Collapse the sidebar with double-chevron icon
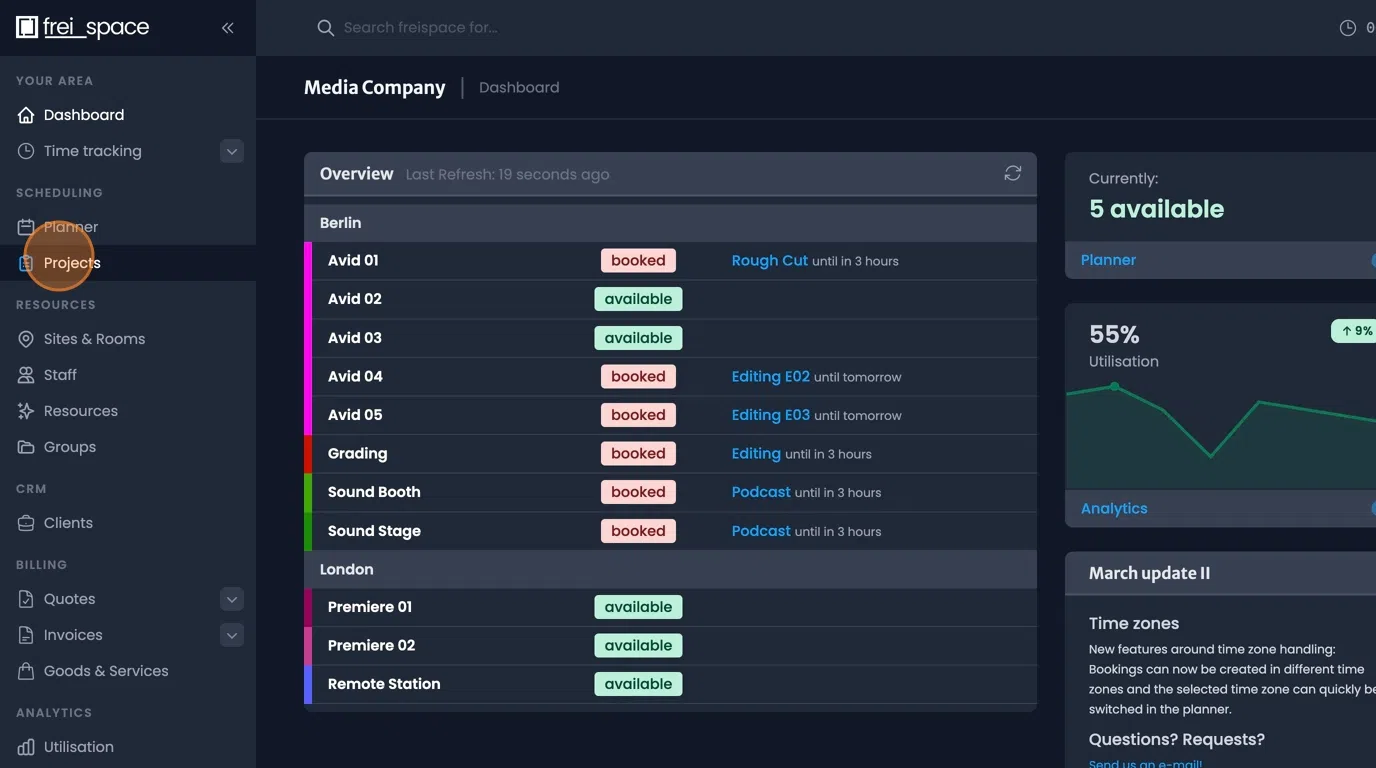 point(227,28)
